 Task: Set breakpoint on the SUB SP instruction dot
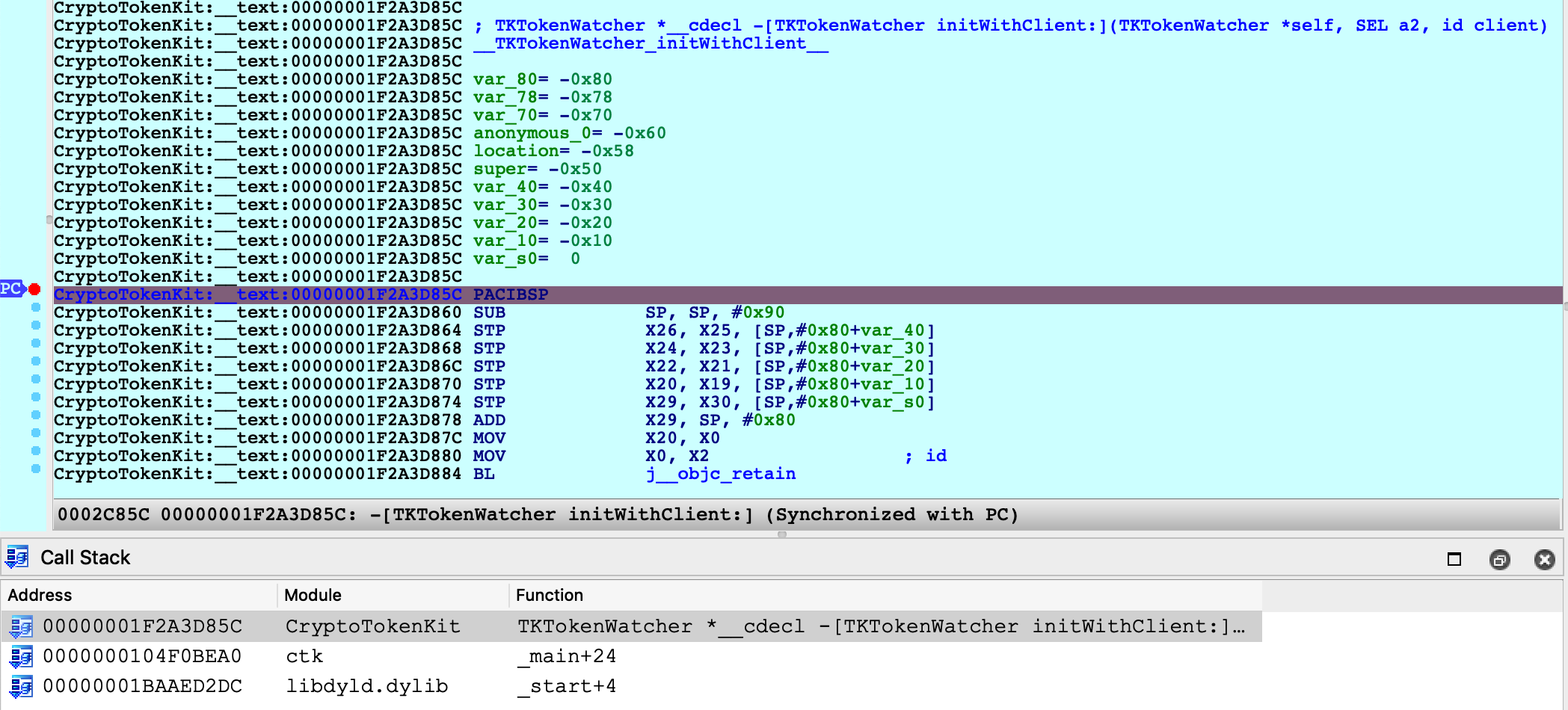click(35, 308)
